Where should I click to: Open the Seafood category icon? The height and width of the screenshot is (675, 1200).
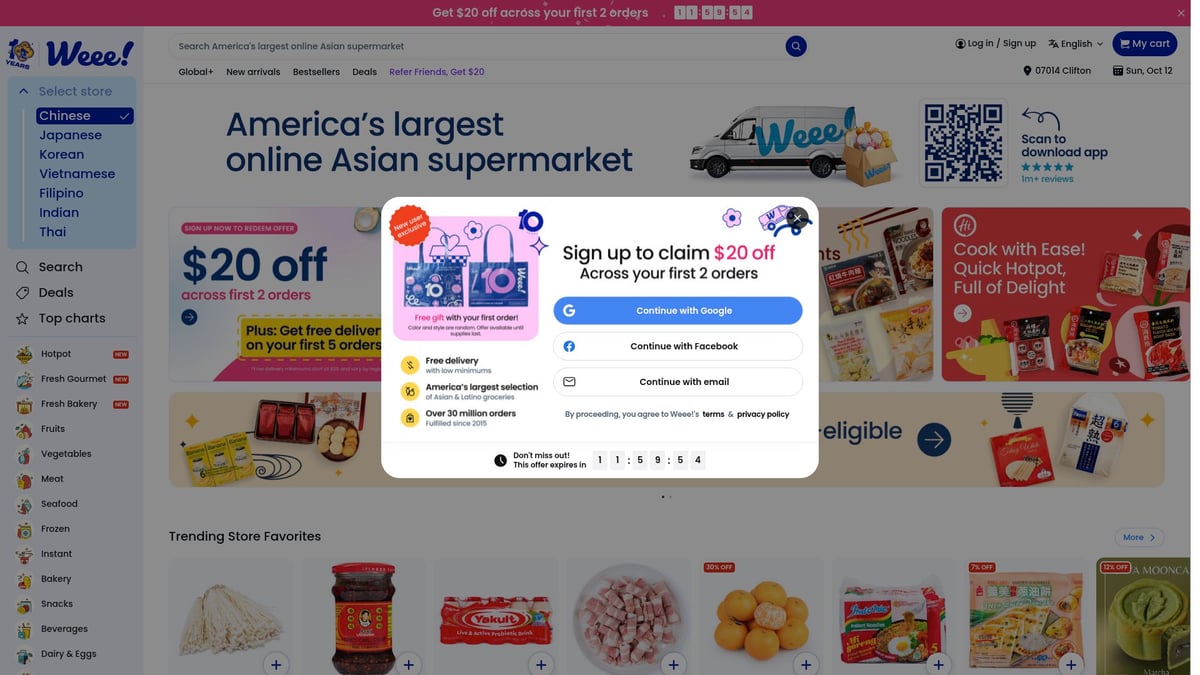(24, 505)
